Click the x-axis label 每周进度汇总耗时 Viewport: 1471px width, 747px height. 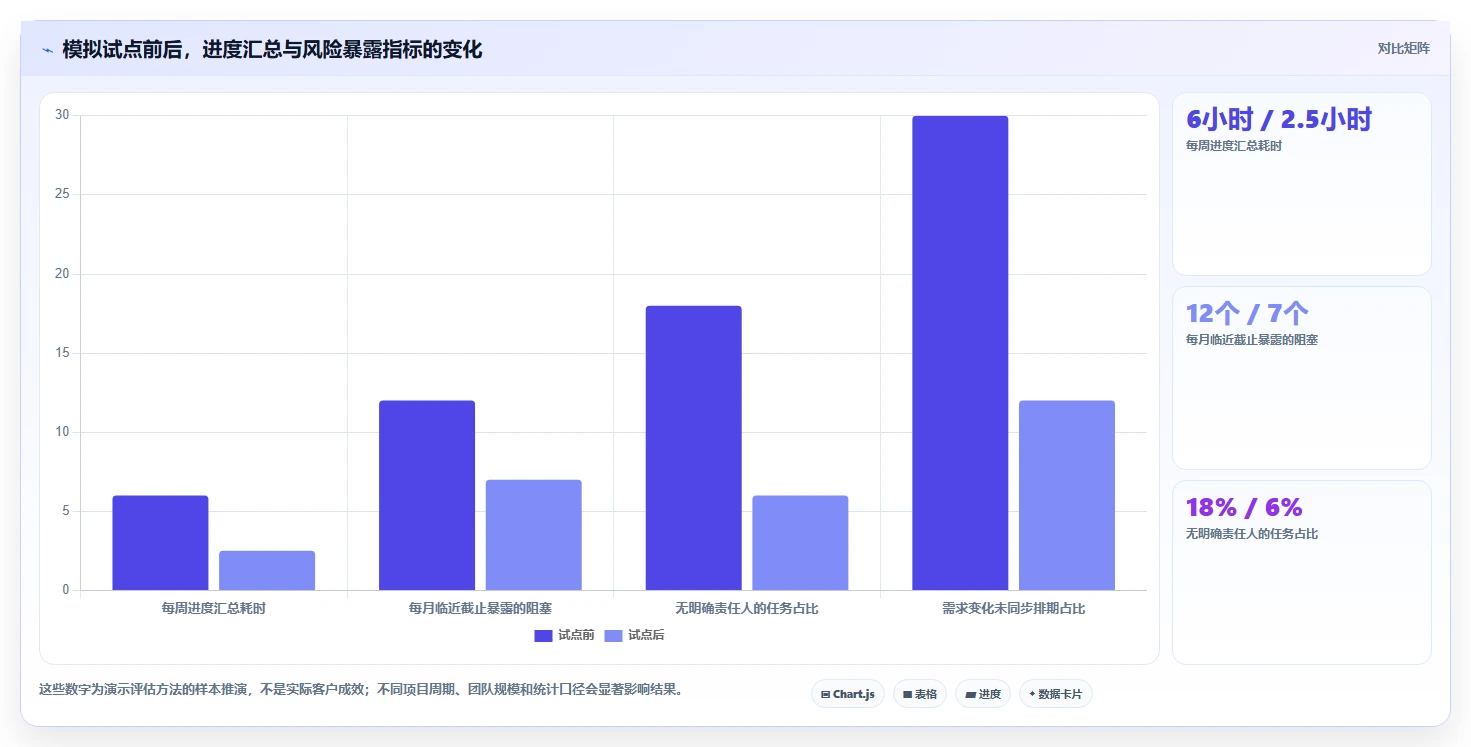tap(214, 608)
